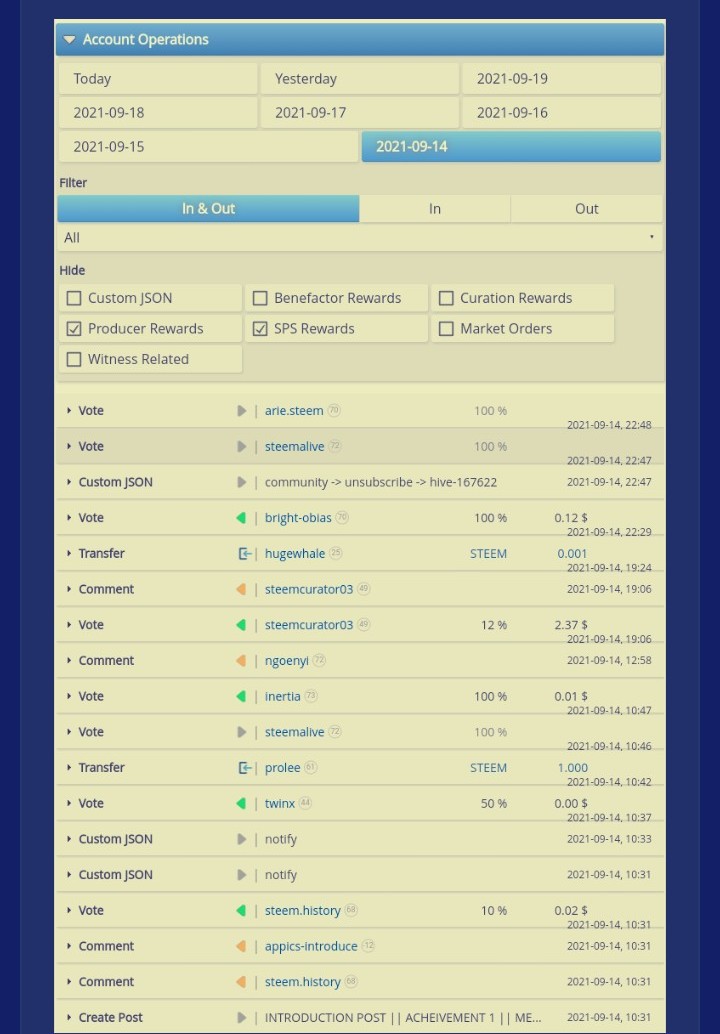This screenshot has width=720, height=1034.
Task: Open hugewhale account link
Action: [x=295, y=553]
